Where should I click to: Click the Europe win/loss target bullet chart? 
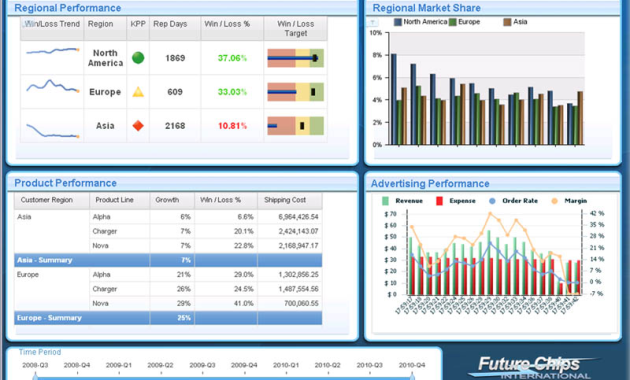coord(295,92)
